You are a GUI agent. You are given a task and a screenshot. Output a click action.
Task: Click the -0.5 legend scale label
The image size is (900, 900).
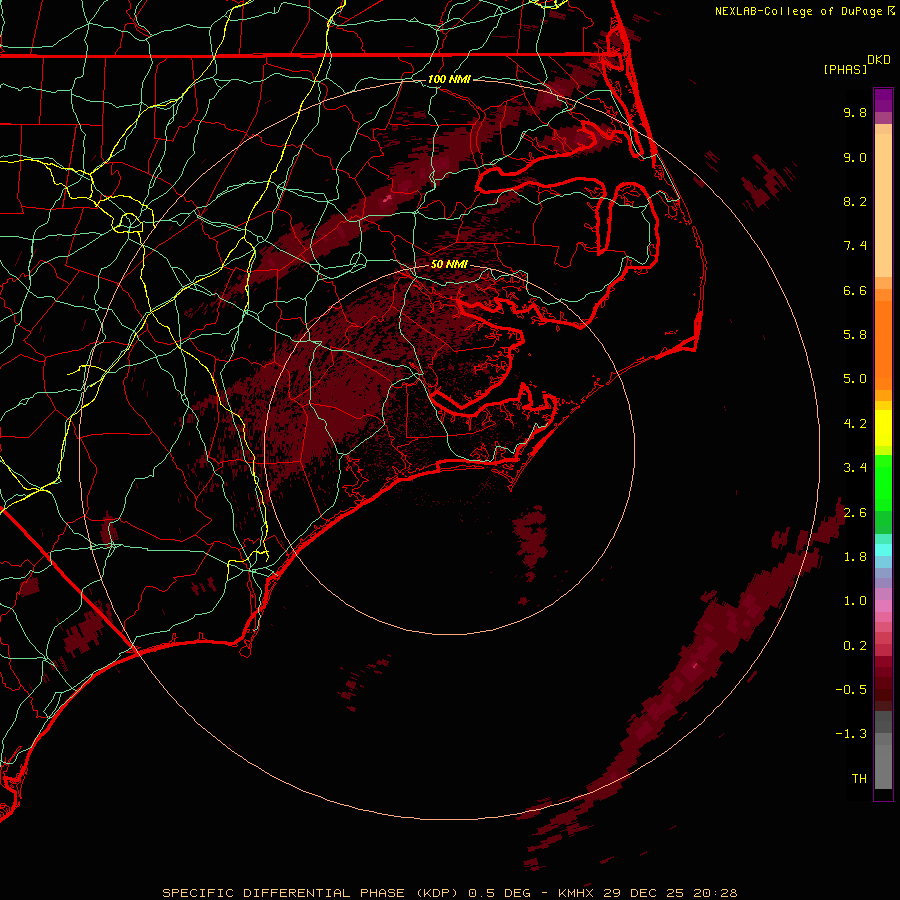pyautogui.click(x=851, y=690)
